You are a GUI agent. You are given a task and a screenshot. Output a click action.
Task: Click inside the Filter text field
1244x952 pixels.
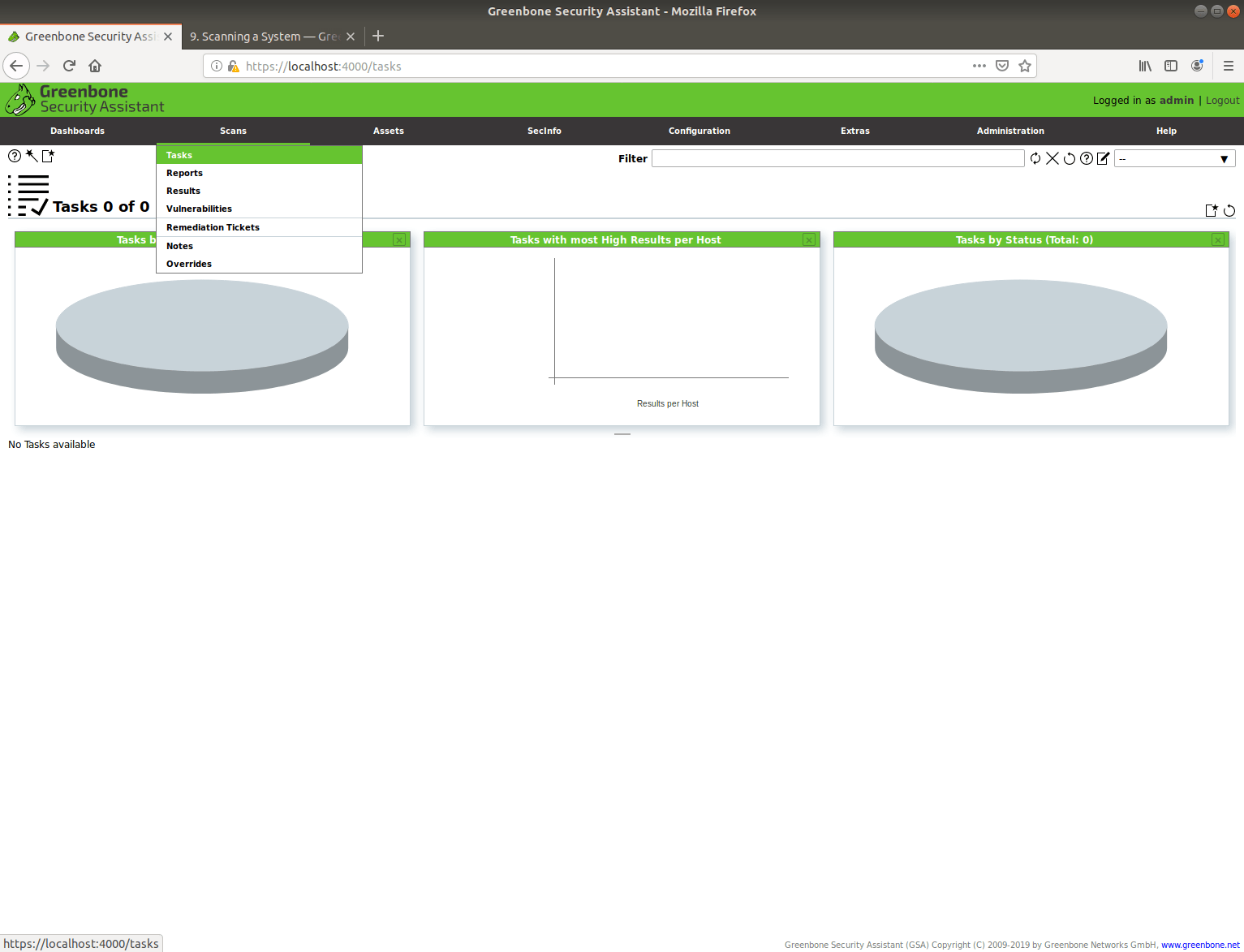[837, 158]
